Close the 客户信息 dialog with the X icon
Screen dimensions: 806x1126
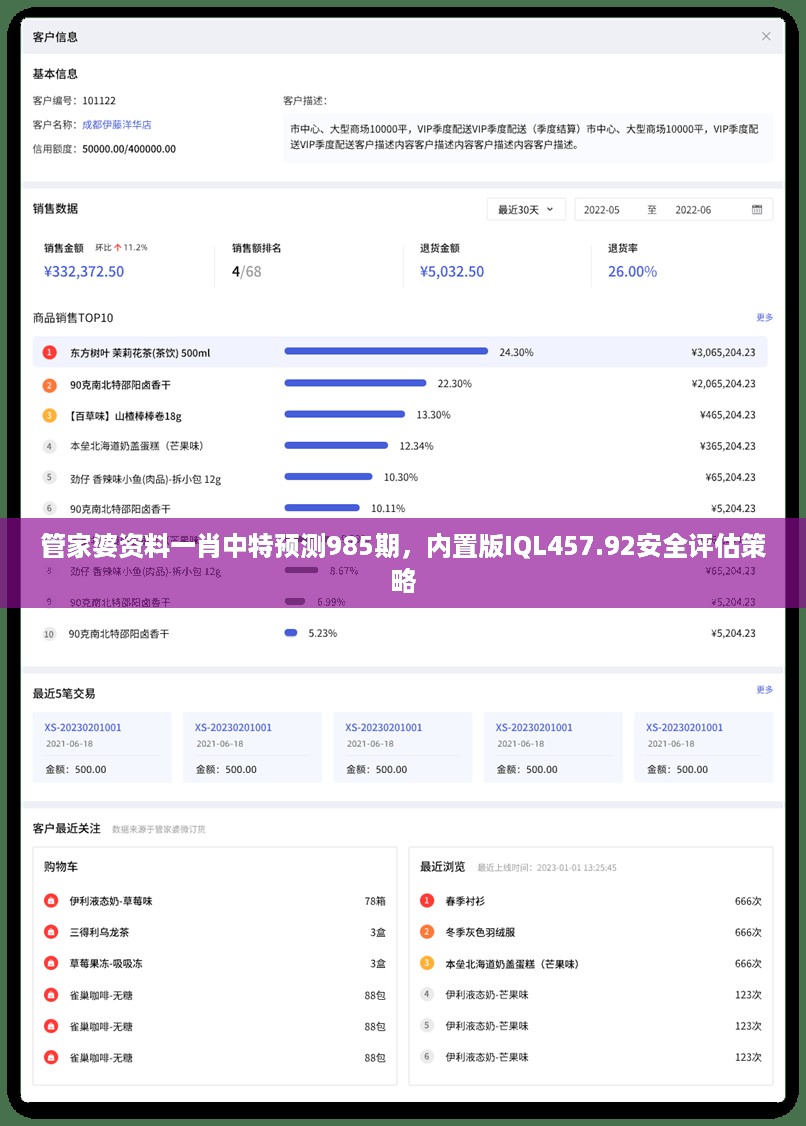(x=766, y=36)
